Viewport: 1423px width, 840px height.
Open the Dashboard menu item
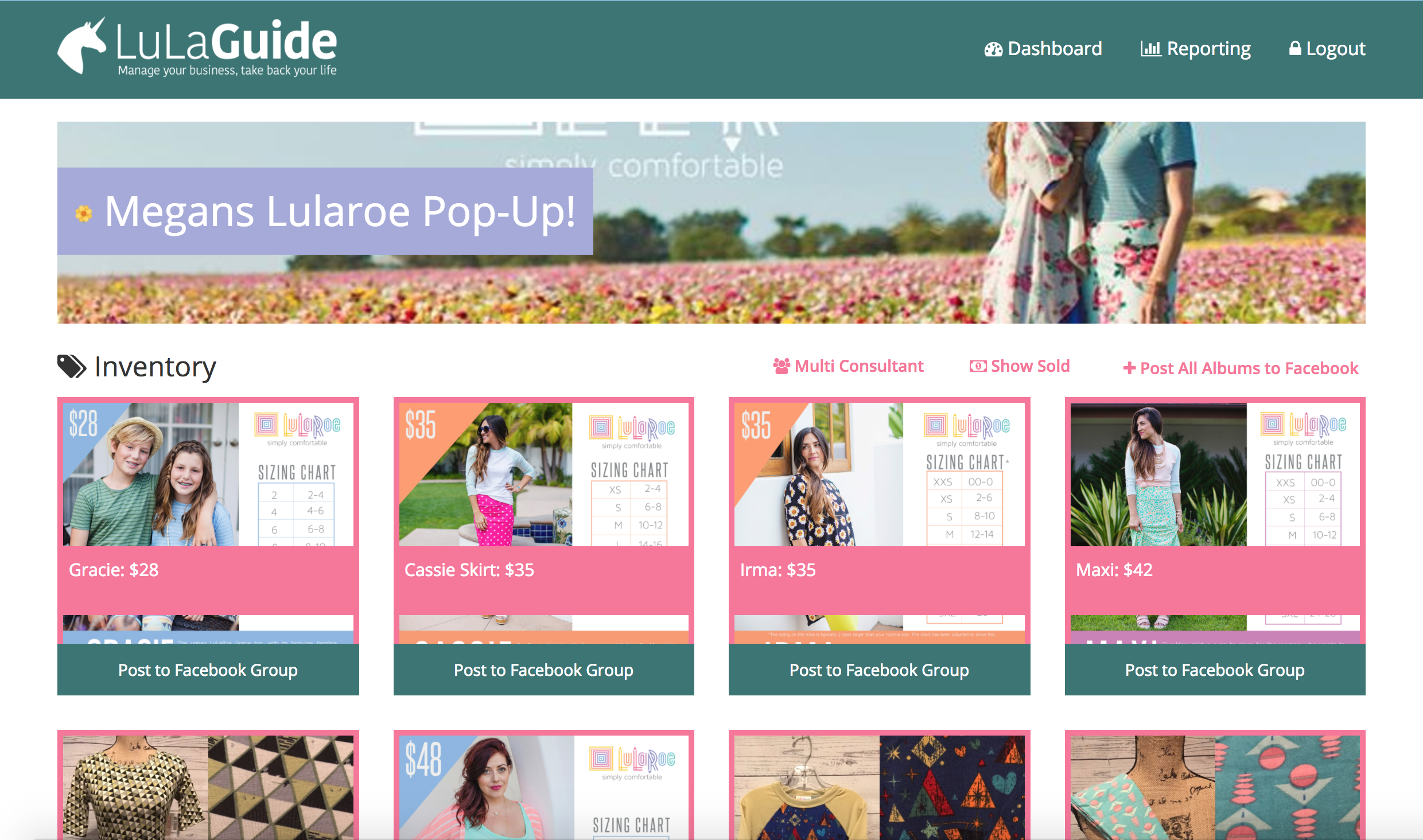tap(1055, 49)
